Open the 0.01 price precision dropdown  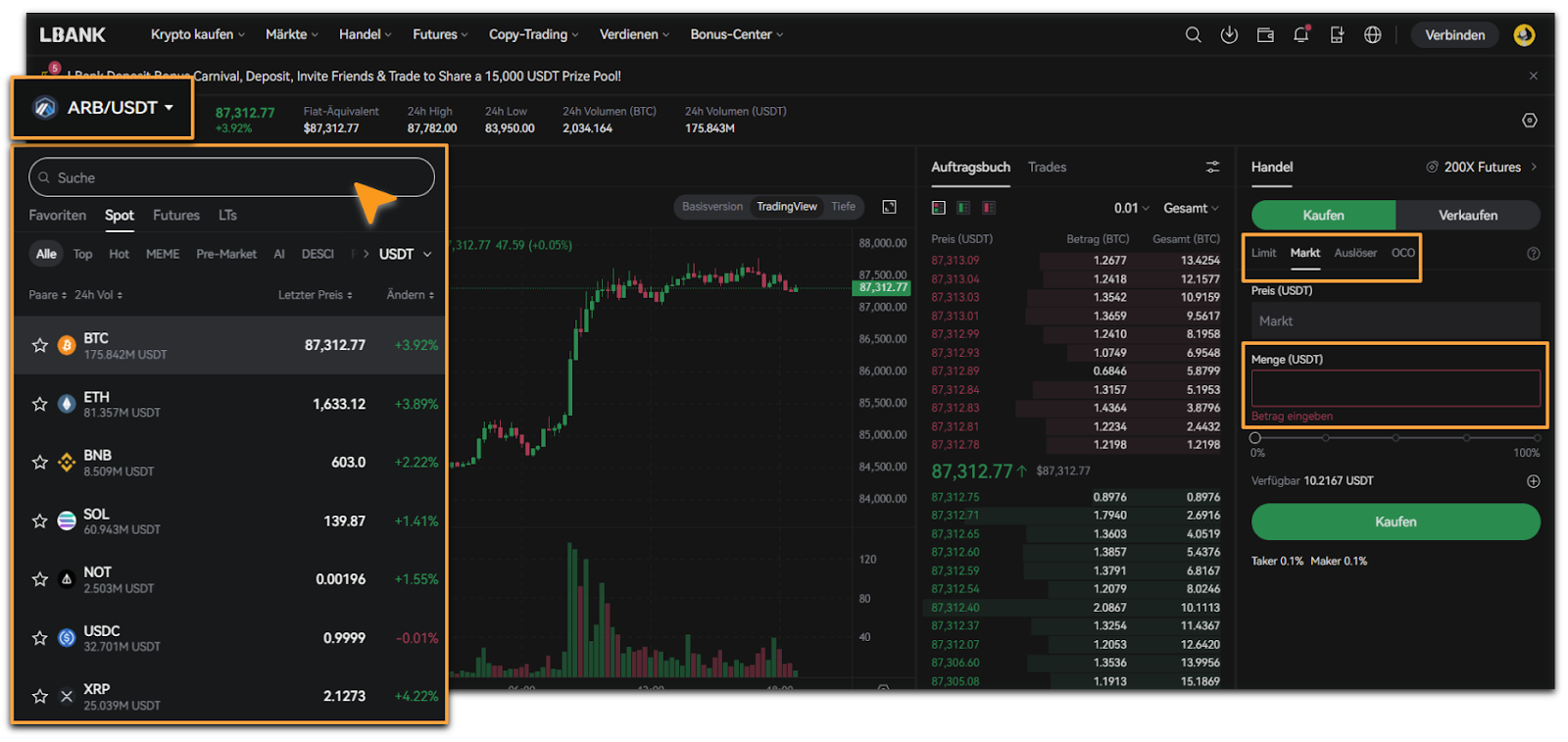(1132, 208)
